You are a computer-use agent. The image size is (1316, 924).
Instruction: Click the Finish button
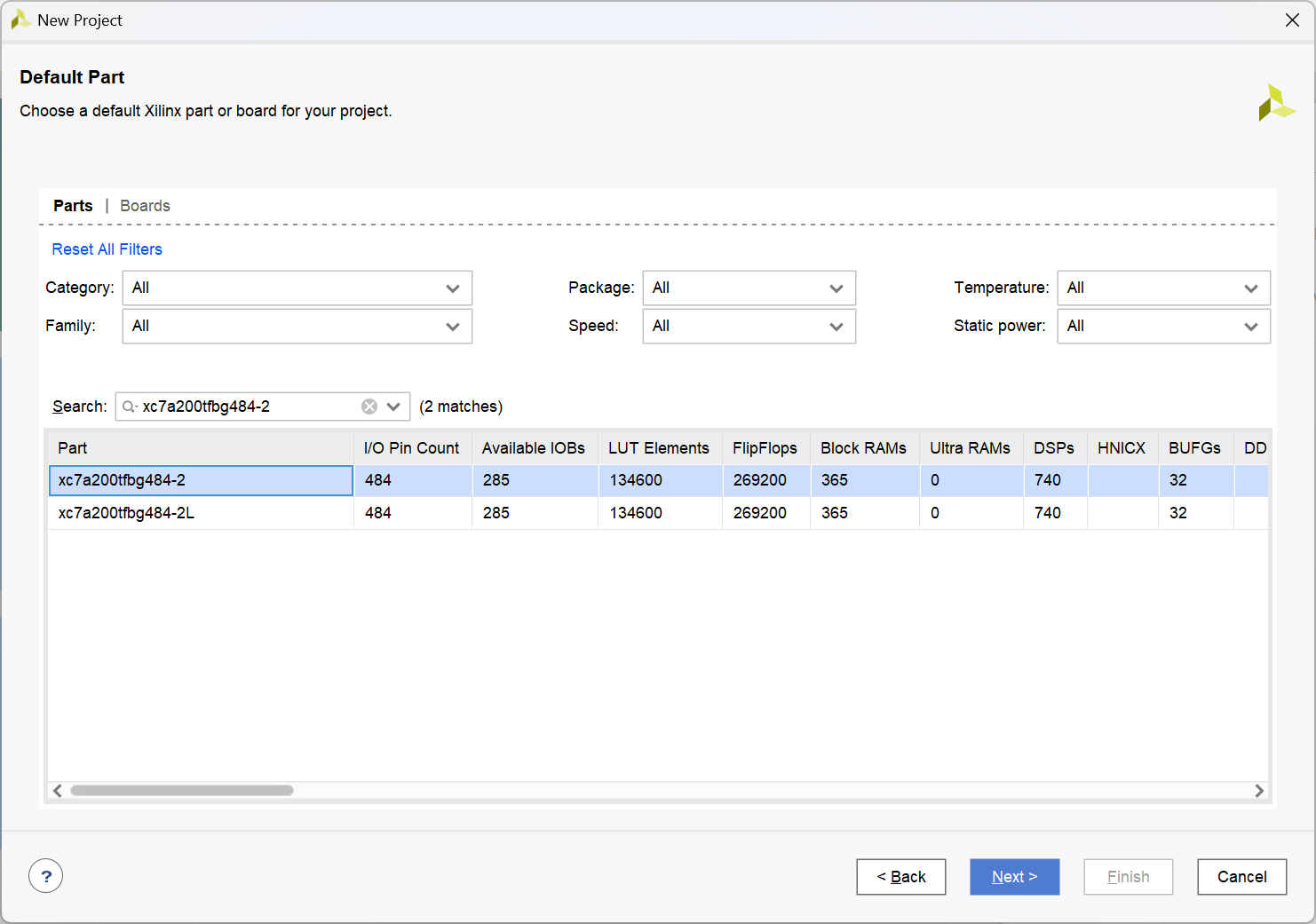1128,877
